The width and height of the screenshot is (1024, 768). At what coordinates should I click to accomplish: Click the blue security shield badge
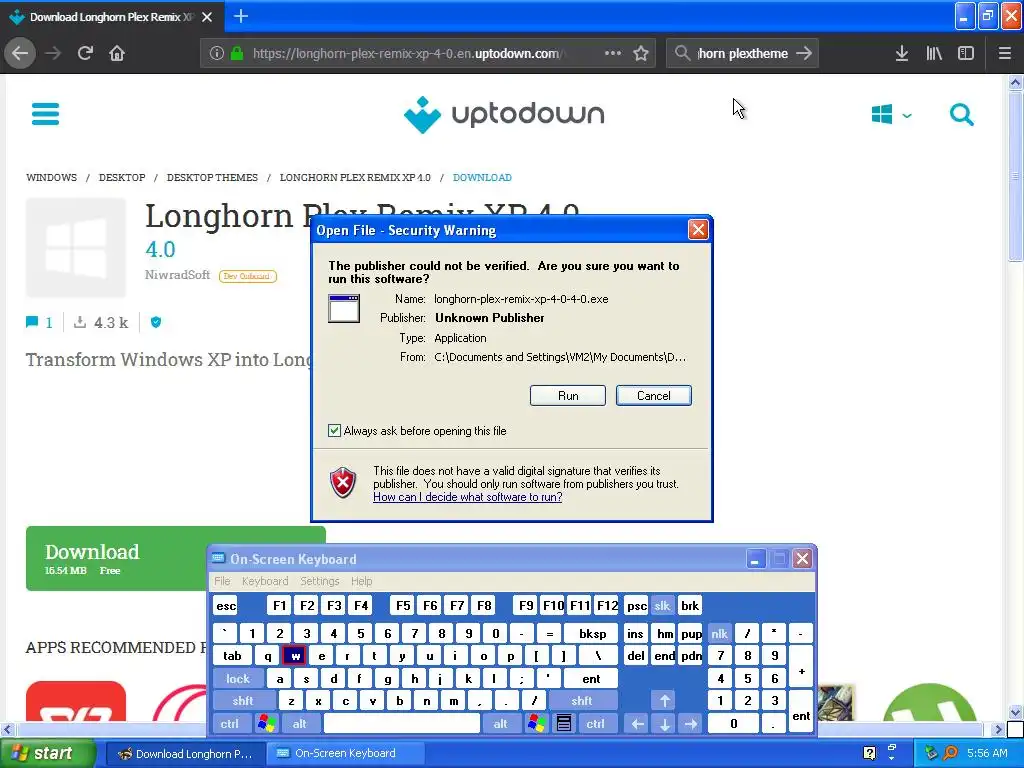155,322
